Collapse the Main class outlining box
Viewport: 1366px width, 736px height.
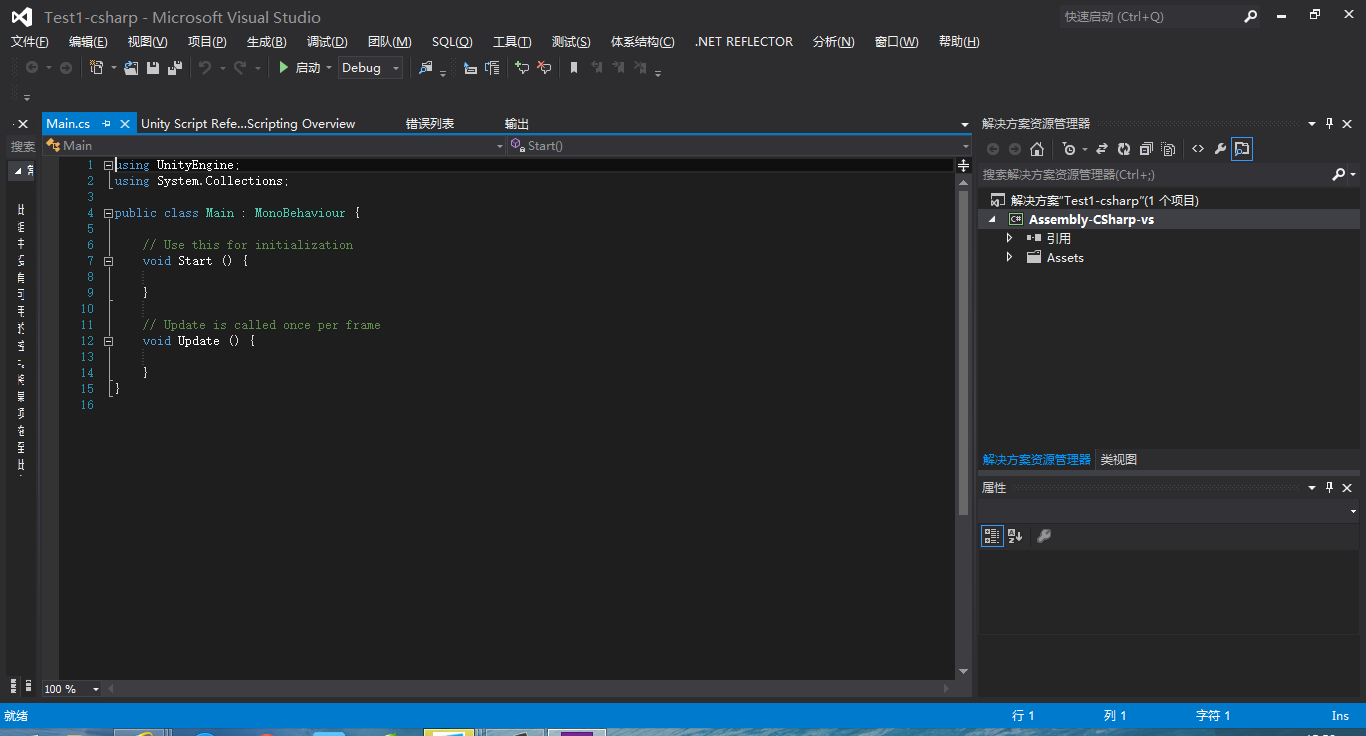coord(108,213)
